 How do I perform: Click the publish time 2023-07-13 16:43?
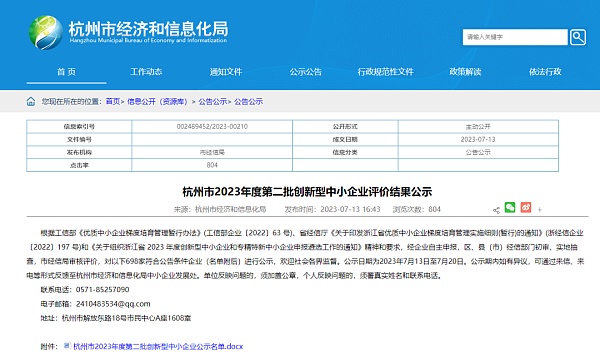333,209
